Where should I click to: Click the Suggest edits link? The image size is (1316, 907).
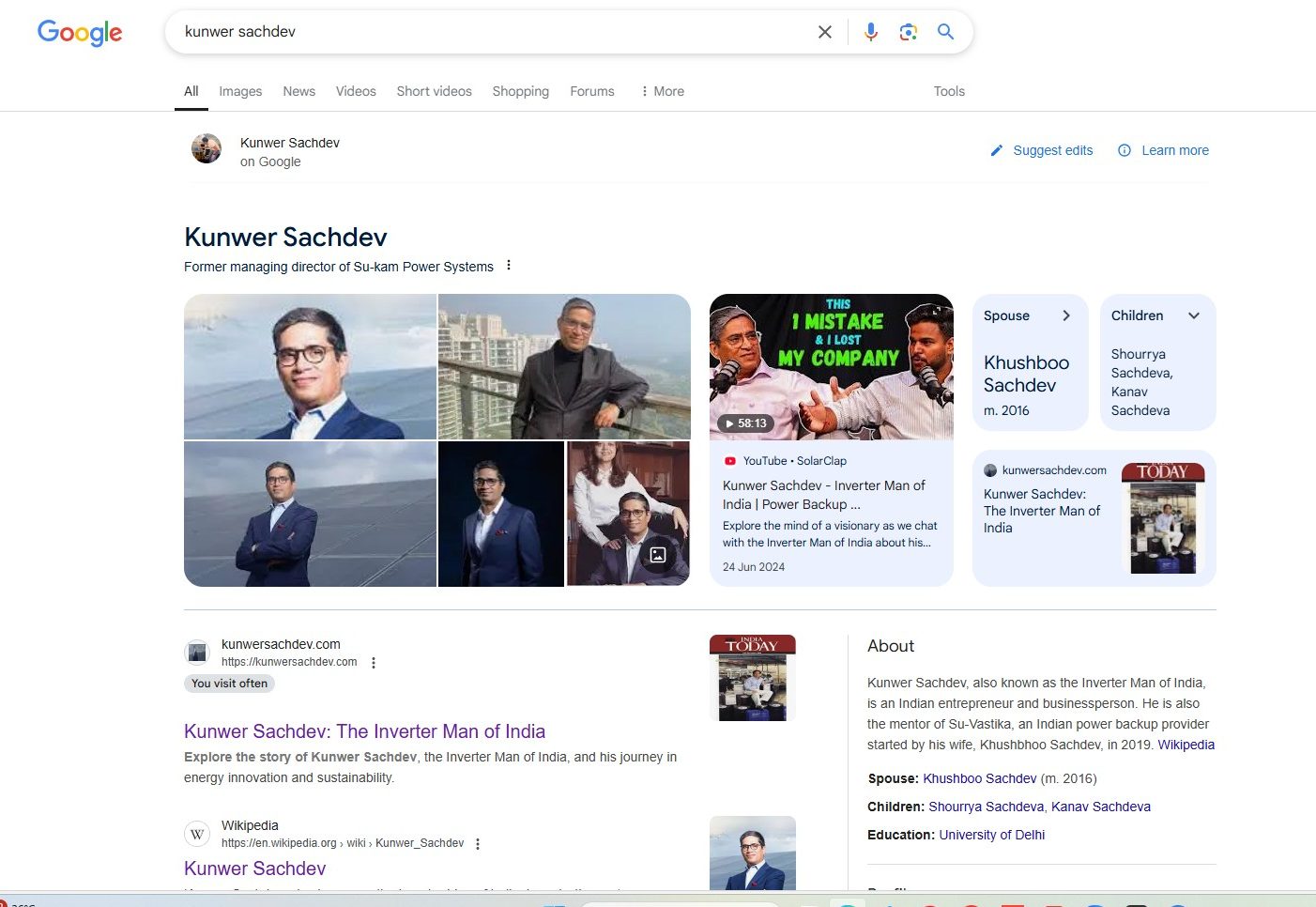1053,150
